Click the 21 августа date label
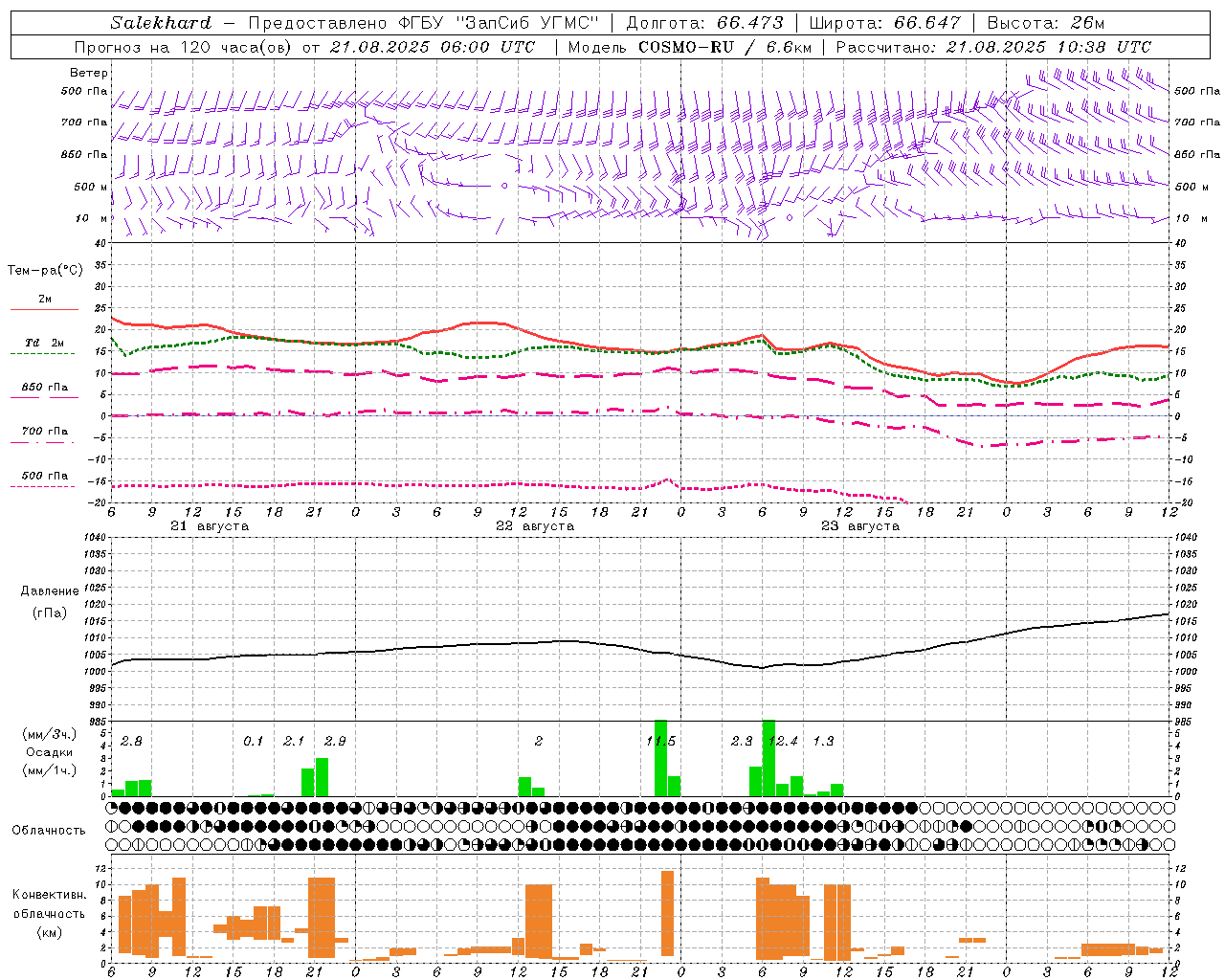 point(210,526)
